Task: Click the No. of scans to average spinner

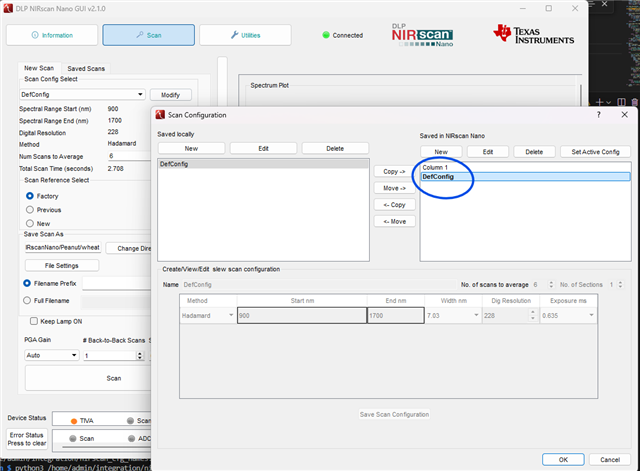Action: pyautogui.click(x=551, y=284)
